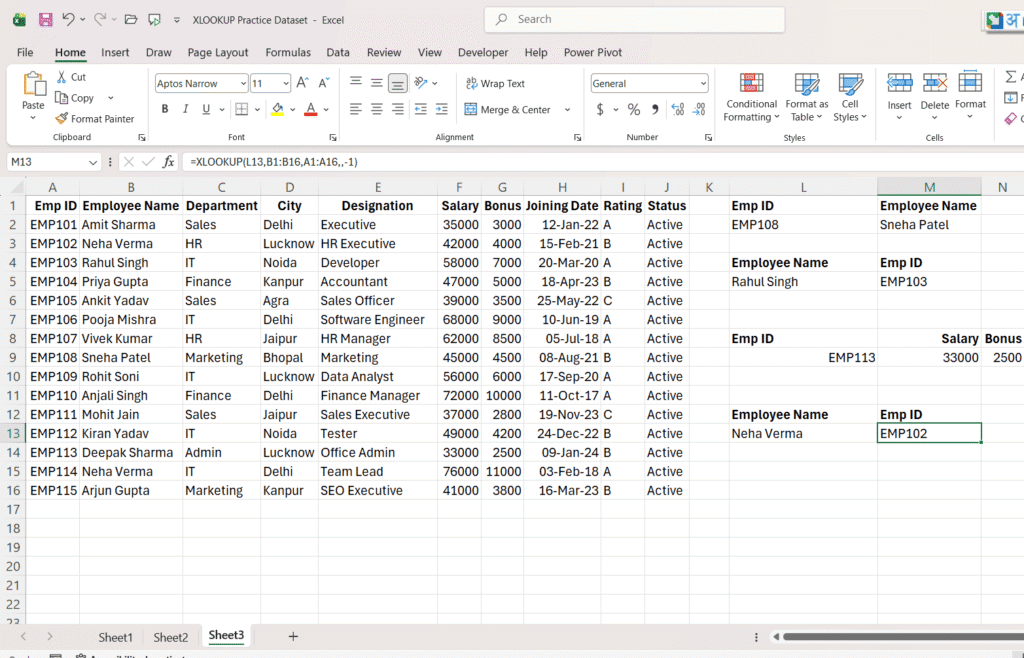The width and height of the screenshot is (1024, 658).
Task: Open the font name dropdown Aptos Narrow
Action: tap(243, 84)
